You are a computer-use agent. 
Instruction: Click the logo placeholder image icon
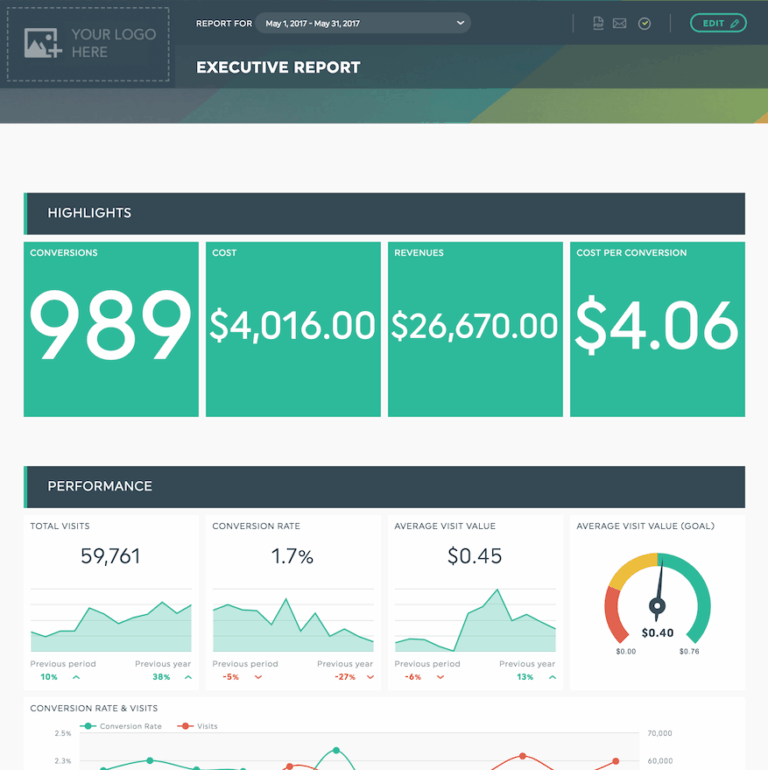pos(43,42)
